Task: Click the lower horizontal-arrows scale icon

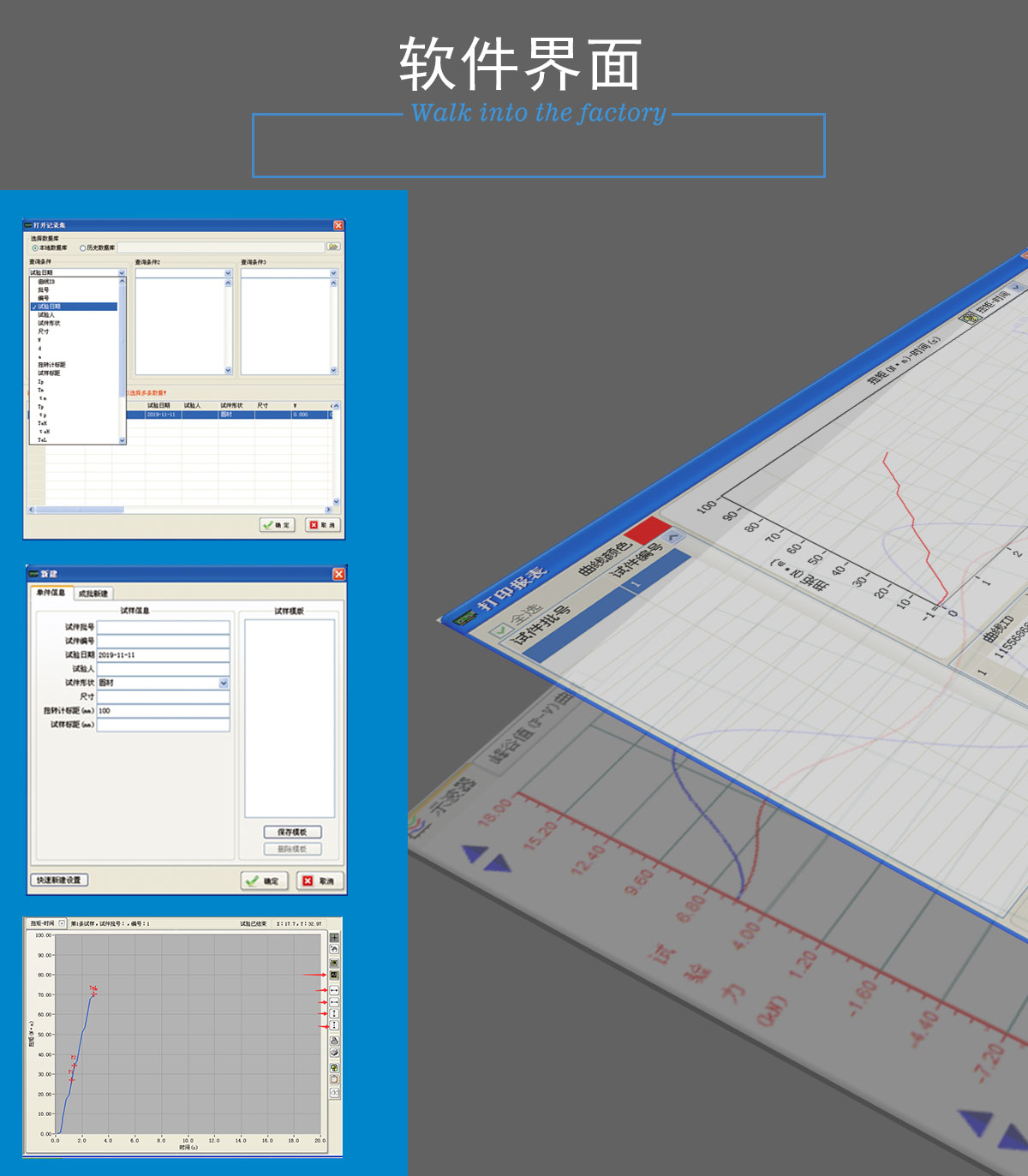Action: (x=334, y=1002)
